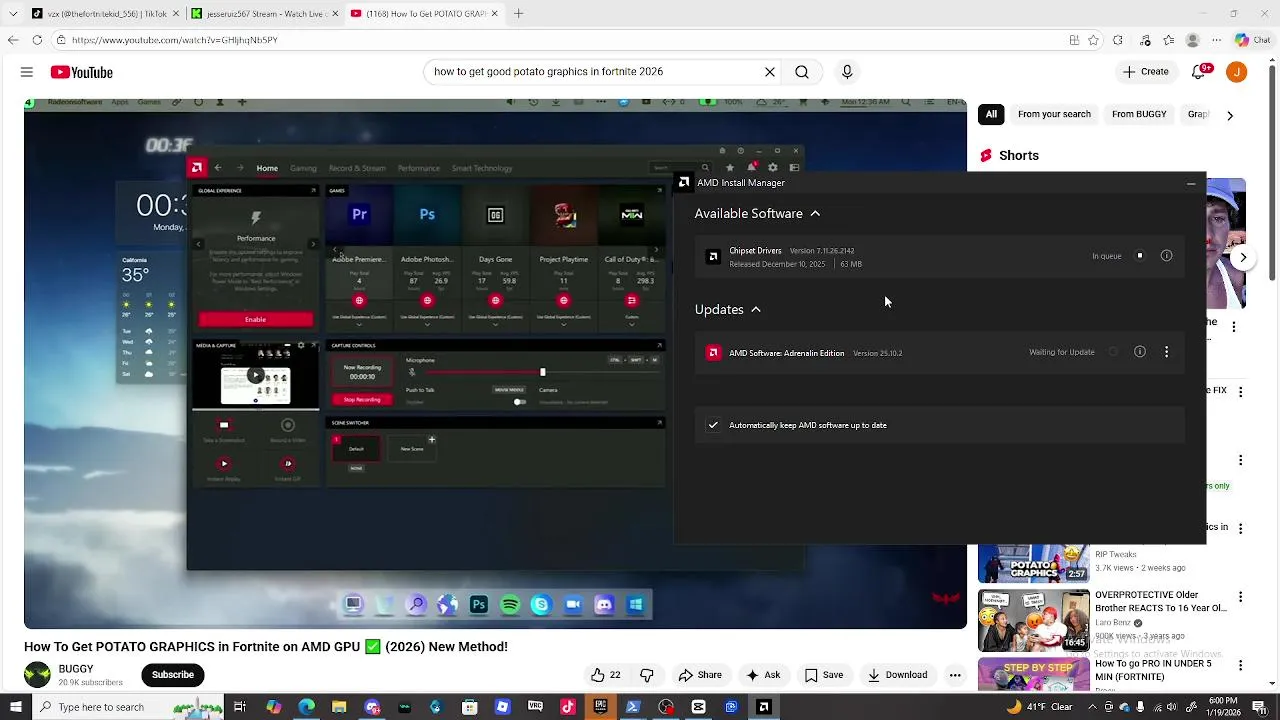Open the YouTube guide menu
Image resolution: width=1280 pixels, height=720 pixels.
click(x=27, y=72)
